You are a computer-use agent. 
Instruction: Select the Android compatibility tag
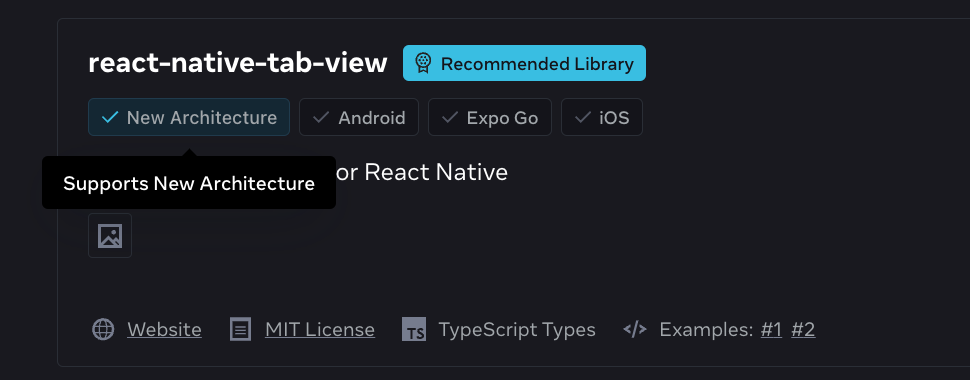359,117
